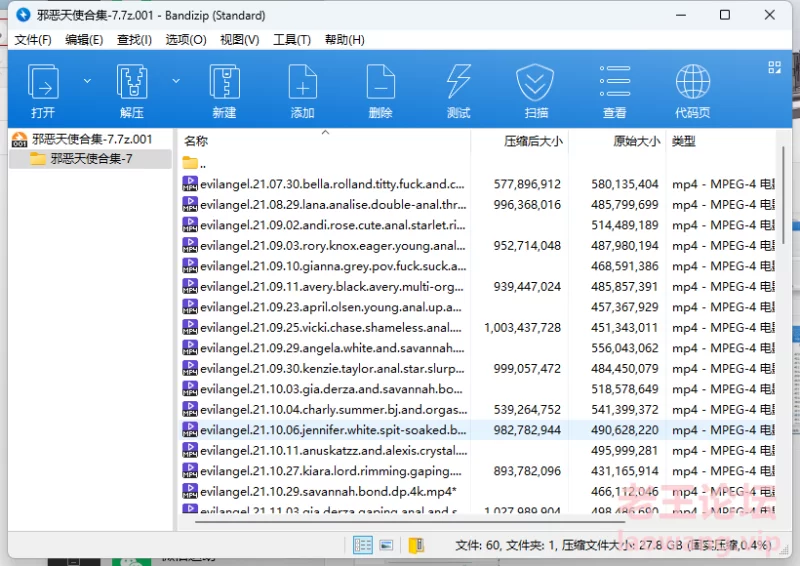Click the archive info icon in status bar
Viewport: 800px width, 566px height.
(x=416, y=545)
